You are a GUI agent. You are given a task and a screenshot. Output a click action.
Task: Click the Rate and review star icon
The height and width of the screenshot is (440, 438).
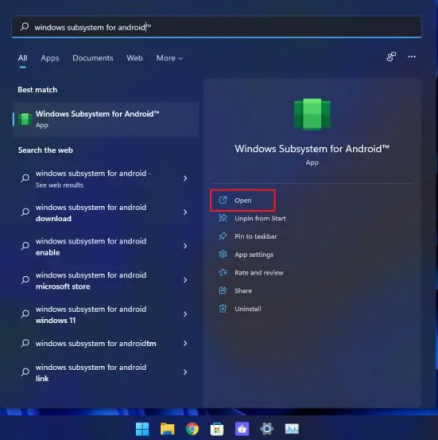point(223,272)
